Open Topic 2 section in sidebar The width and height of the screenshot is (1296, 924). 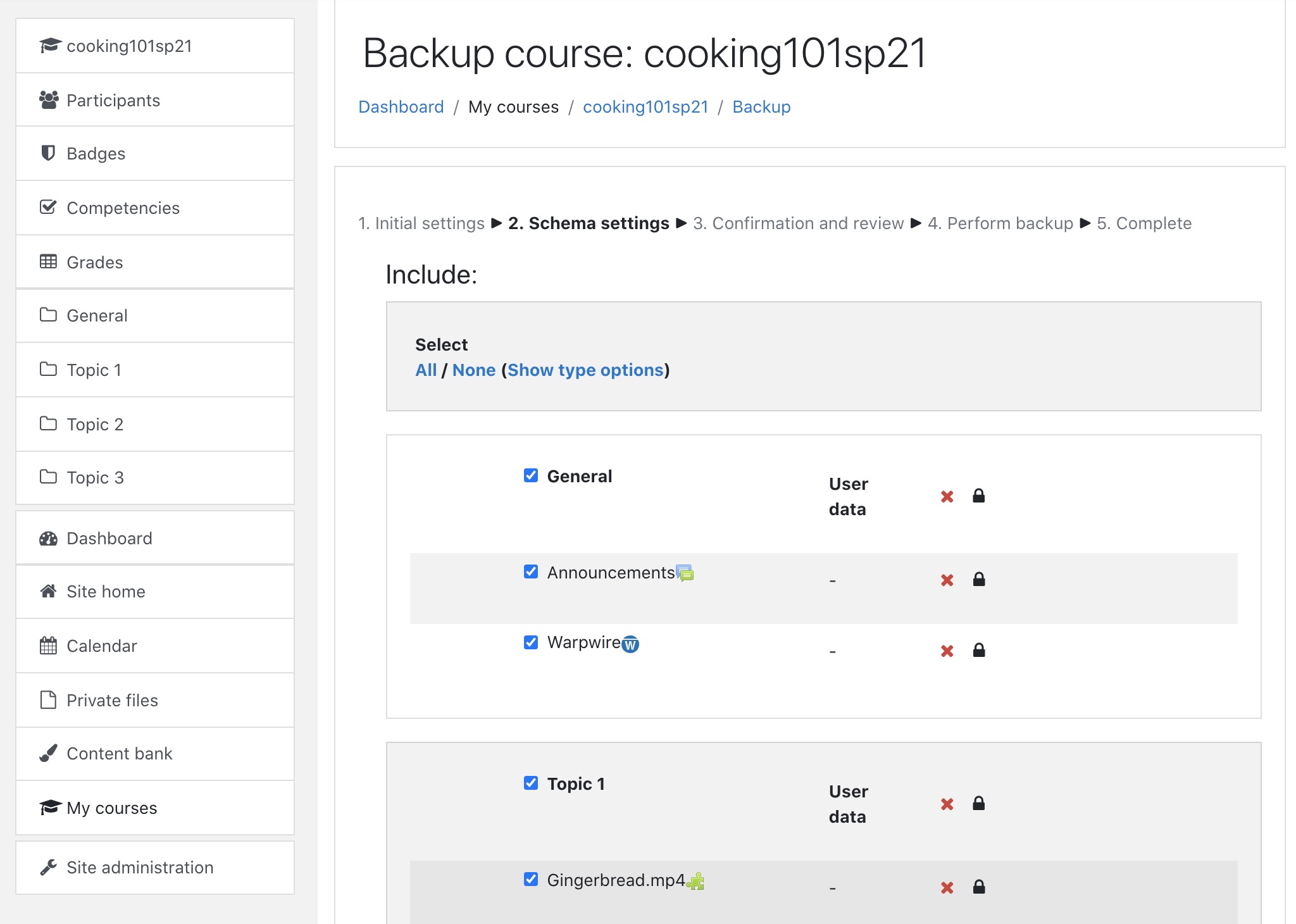[95, 424]
